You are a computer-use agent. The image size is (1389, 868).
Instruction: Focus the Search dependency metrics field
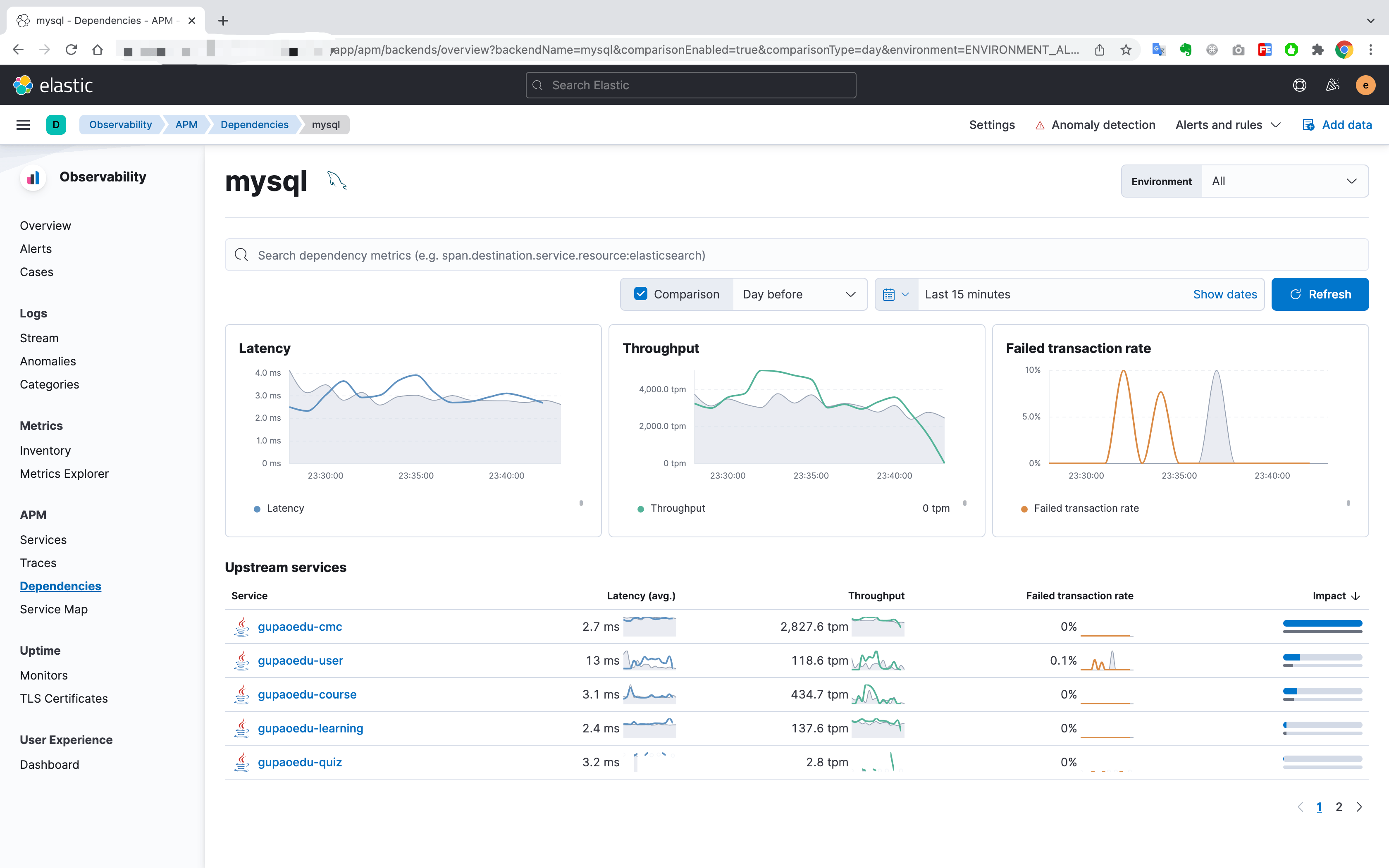coord(796,255)
